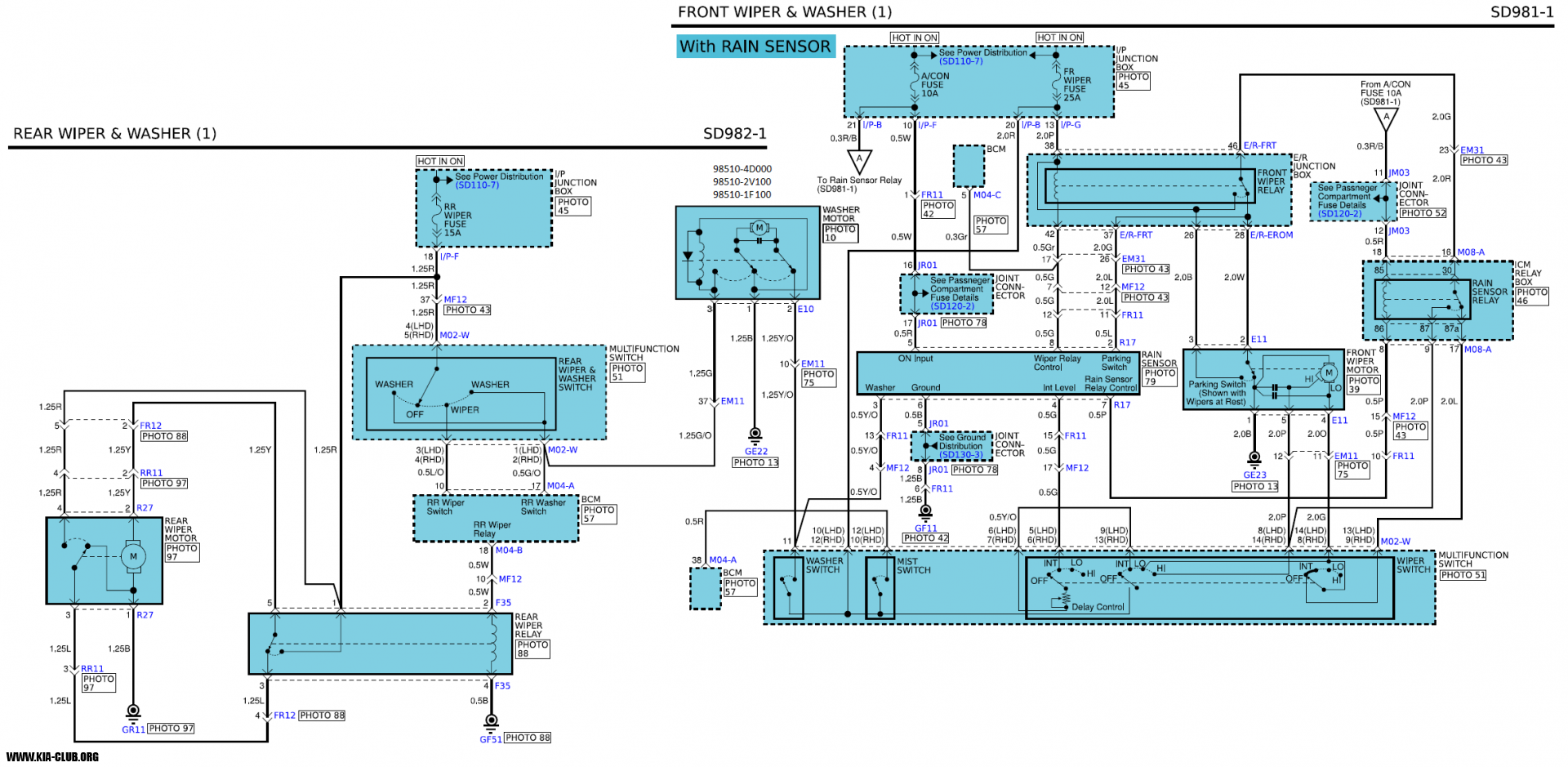
Task: Click the RR WIPER FUSE 15A label
Action: pos(457,221)
